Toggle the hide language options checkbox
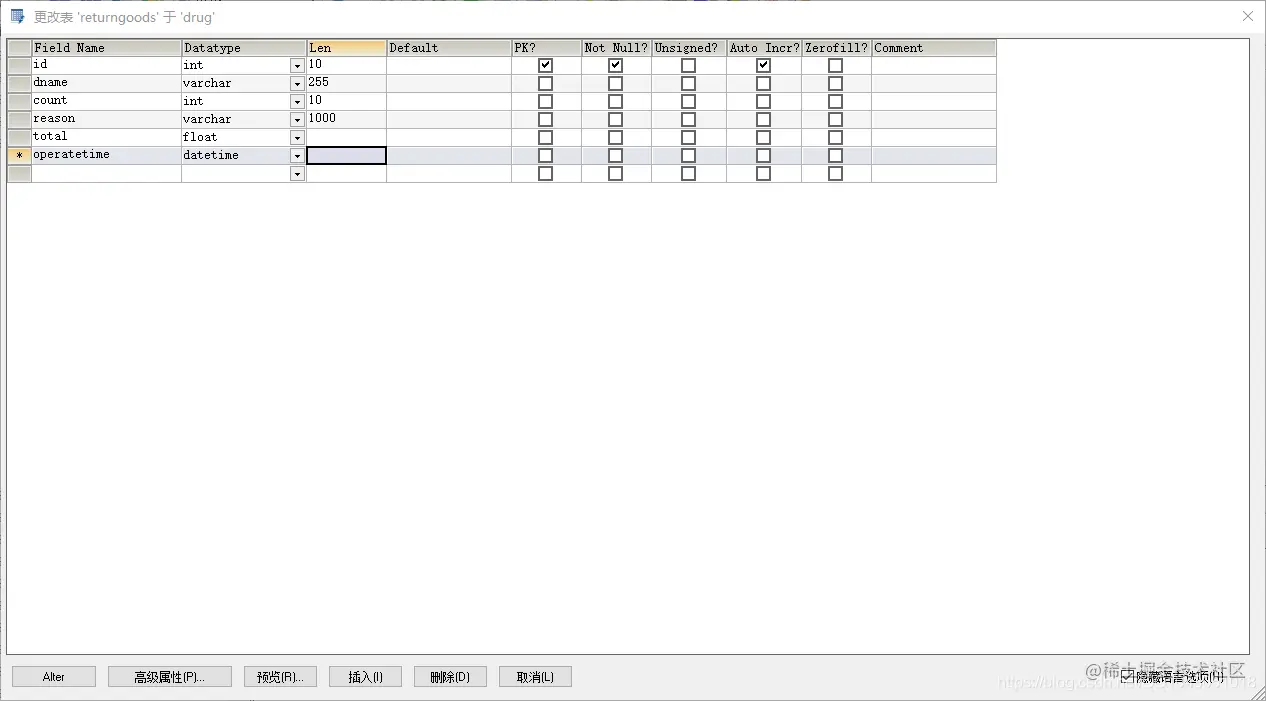The width and height of the screenshot is (1266, 701). (1127, 676)
